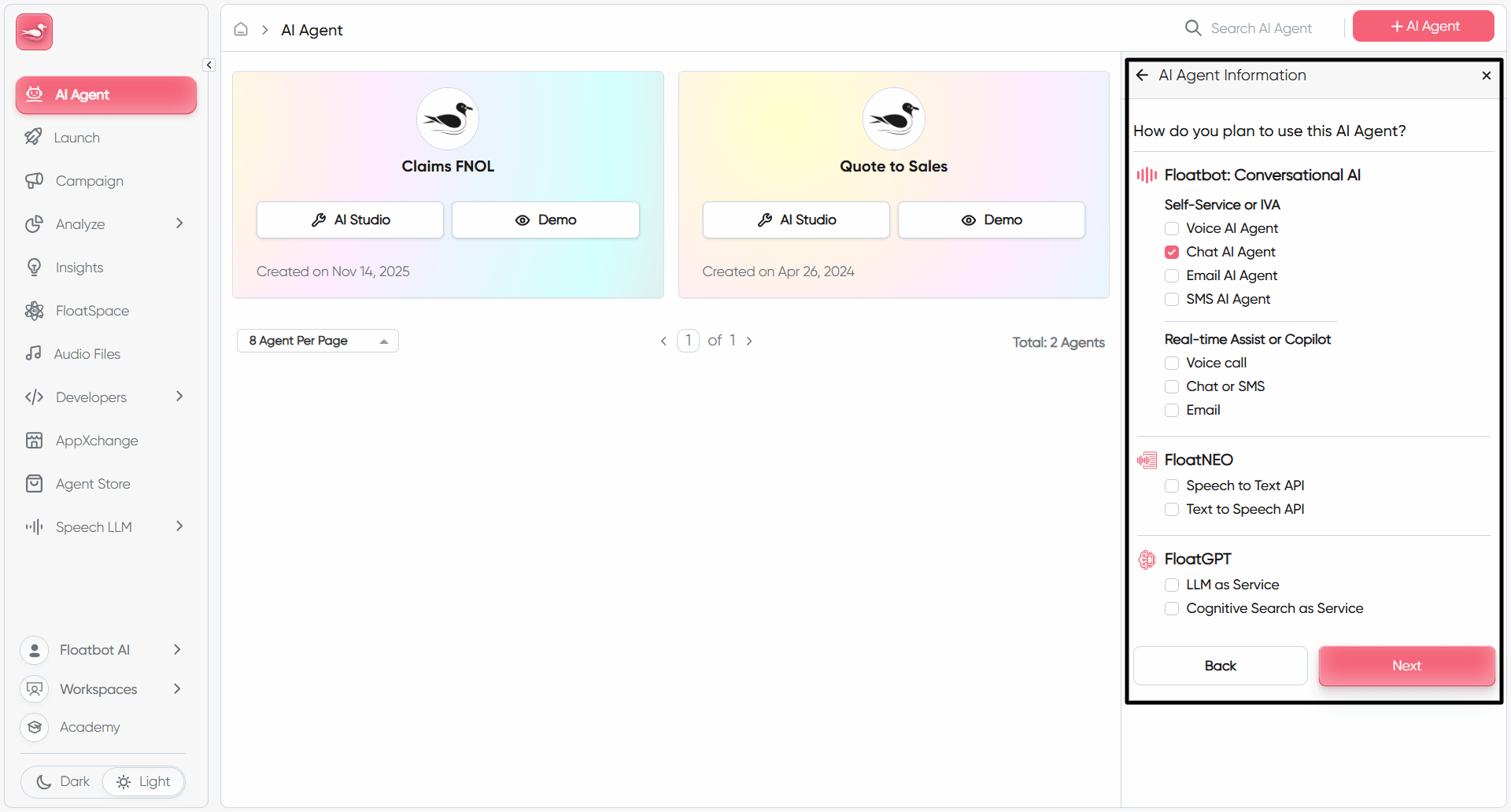Open the search magnifier for AI Agents
Viewport: 1511px width, 812px height.
[1193, 28]
